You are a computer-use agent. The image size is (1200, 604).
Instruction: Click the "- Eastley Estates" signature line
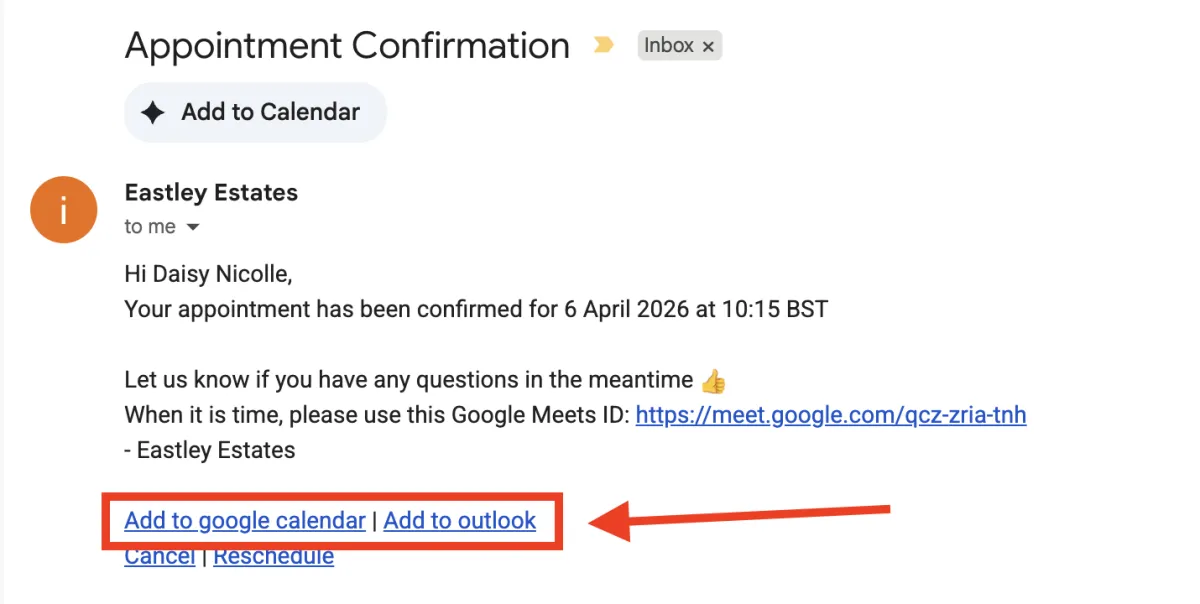point(209,450)
